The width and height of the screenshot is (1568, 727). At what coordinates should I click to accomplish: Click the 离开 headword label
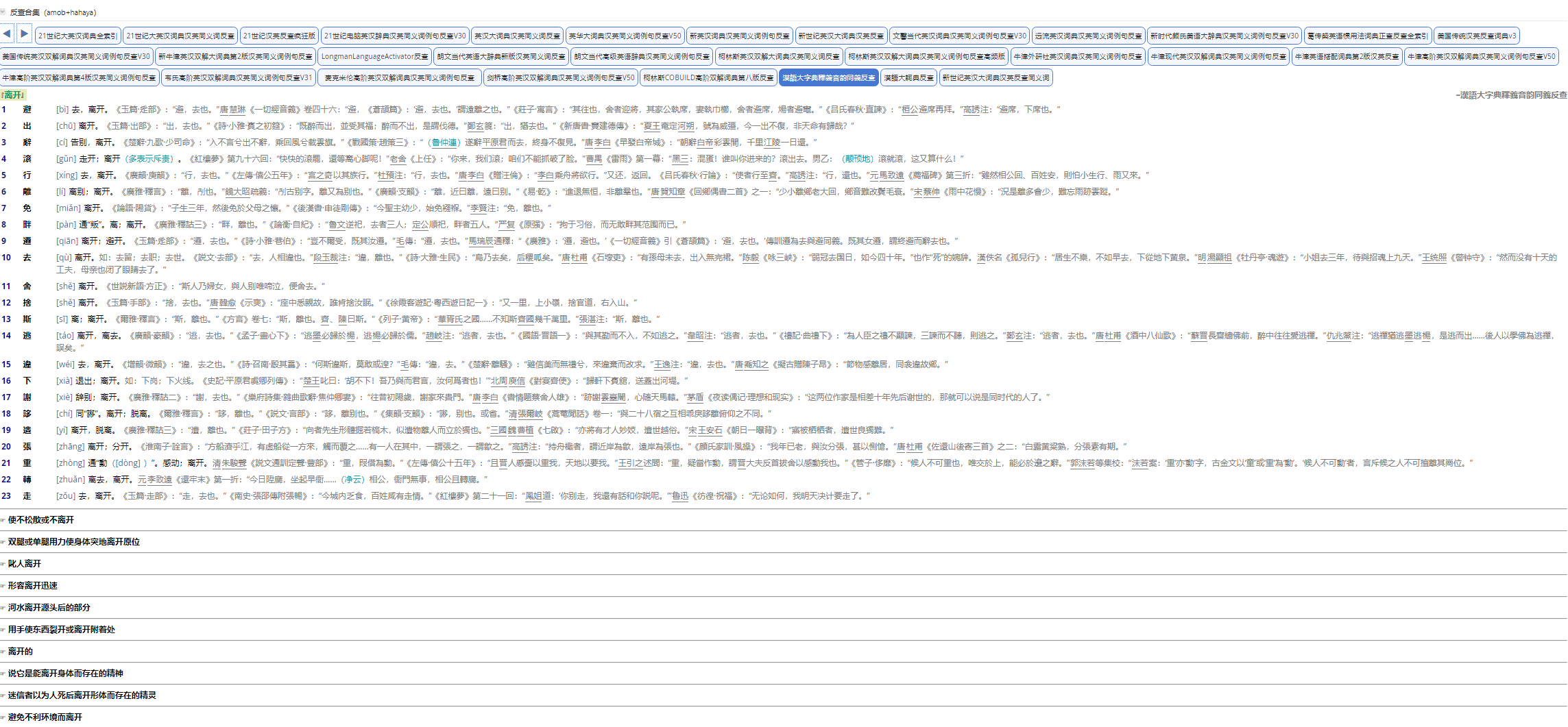(x=13, y=95)
